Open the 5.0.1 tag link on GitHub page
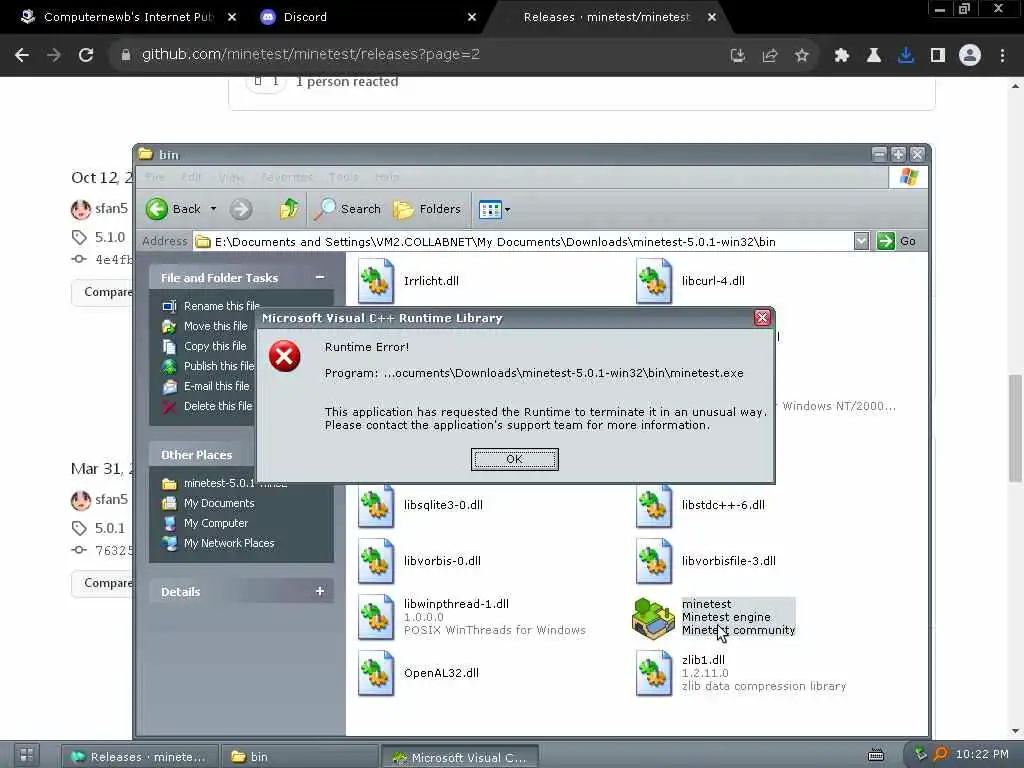1024x768 pixels. [x=109, y=528]
